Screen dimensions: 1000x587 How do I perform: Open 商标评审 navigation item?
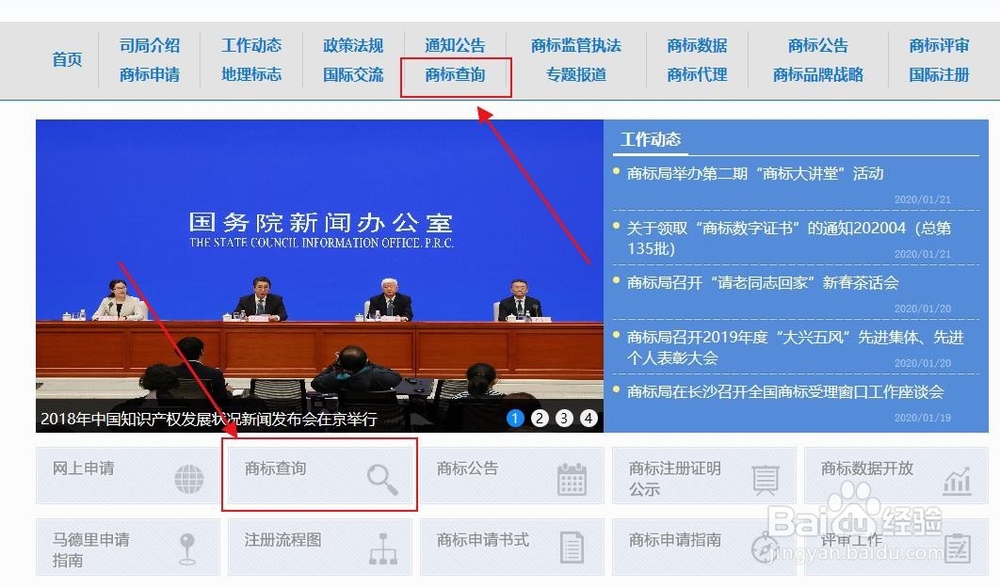click(939, 45)
